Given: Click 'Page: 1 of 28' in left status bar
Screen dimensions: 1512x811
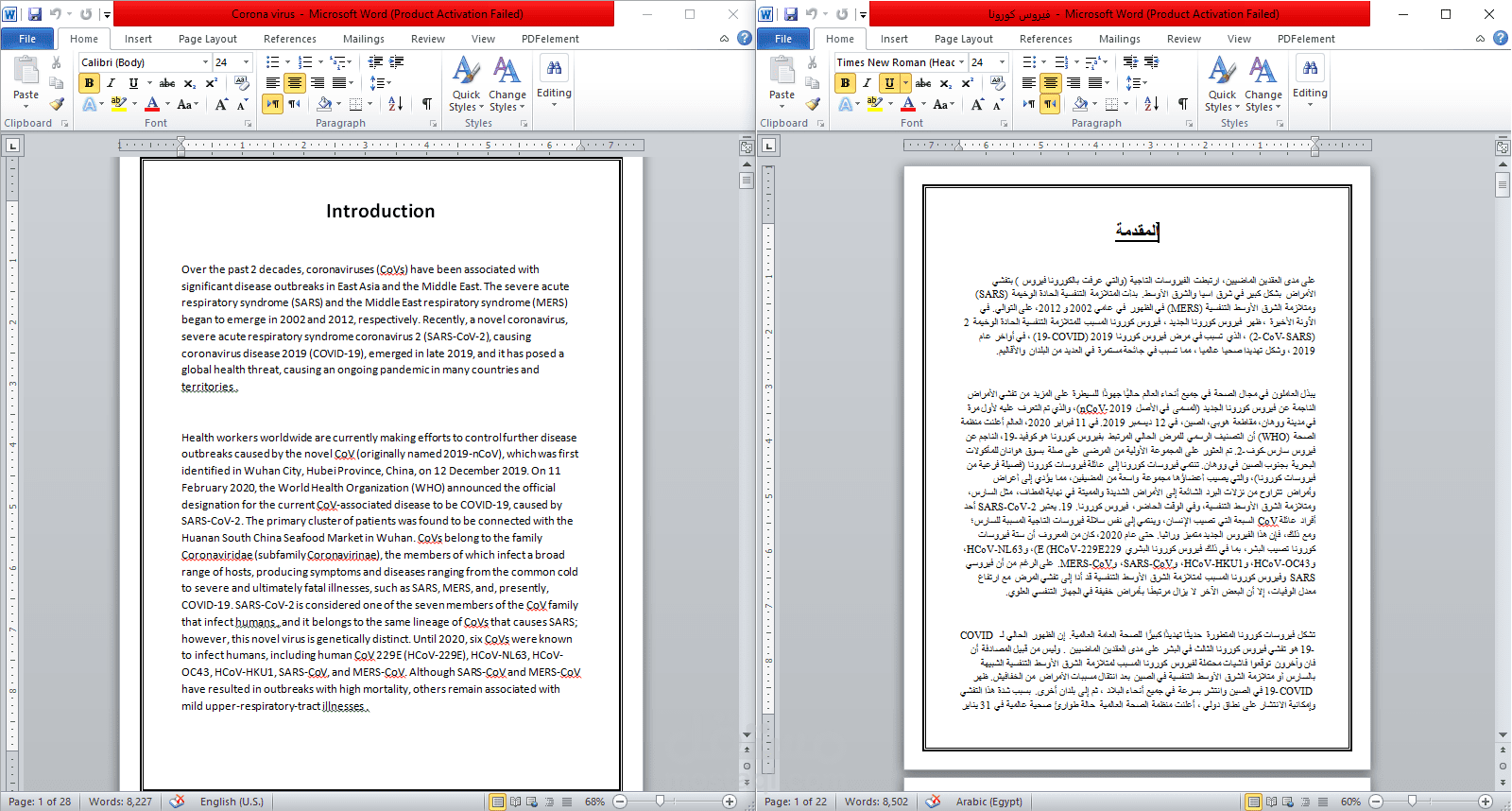Looking at the screenshot, I should pyautogui.click(x=40, y=802).
